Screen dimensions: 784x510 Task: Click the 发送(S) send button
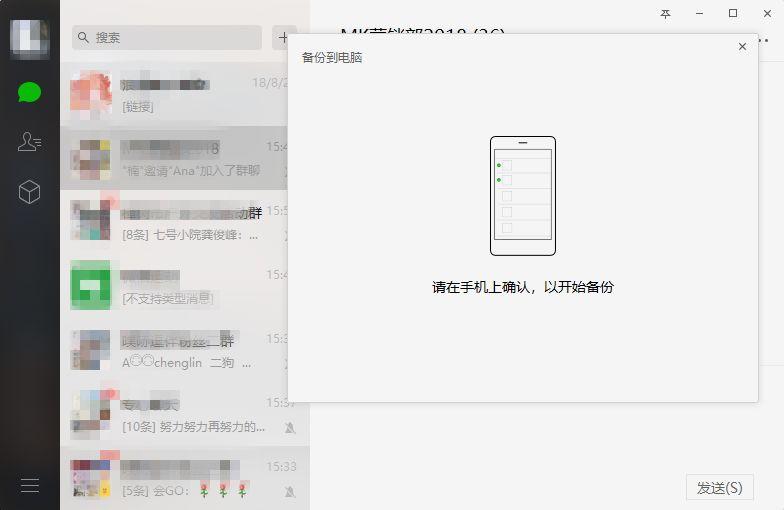click(x=720, y=488)
